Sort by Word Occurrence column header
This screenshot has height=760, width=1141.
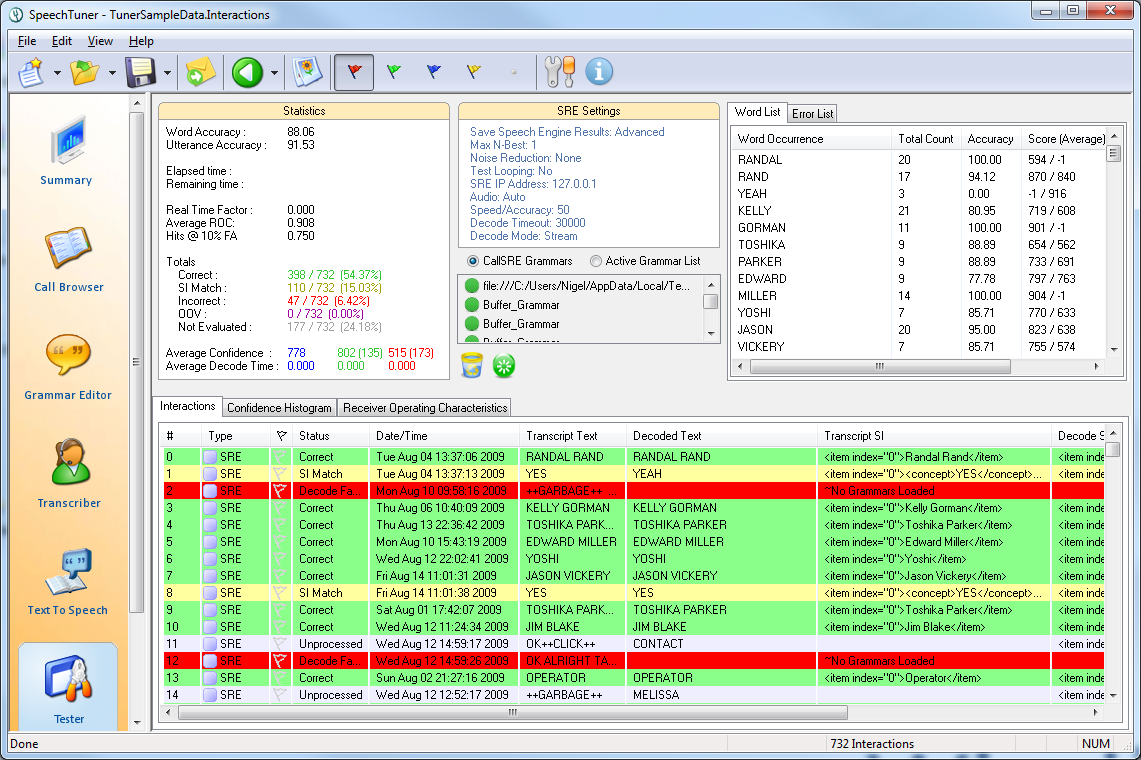(811, 138)
